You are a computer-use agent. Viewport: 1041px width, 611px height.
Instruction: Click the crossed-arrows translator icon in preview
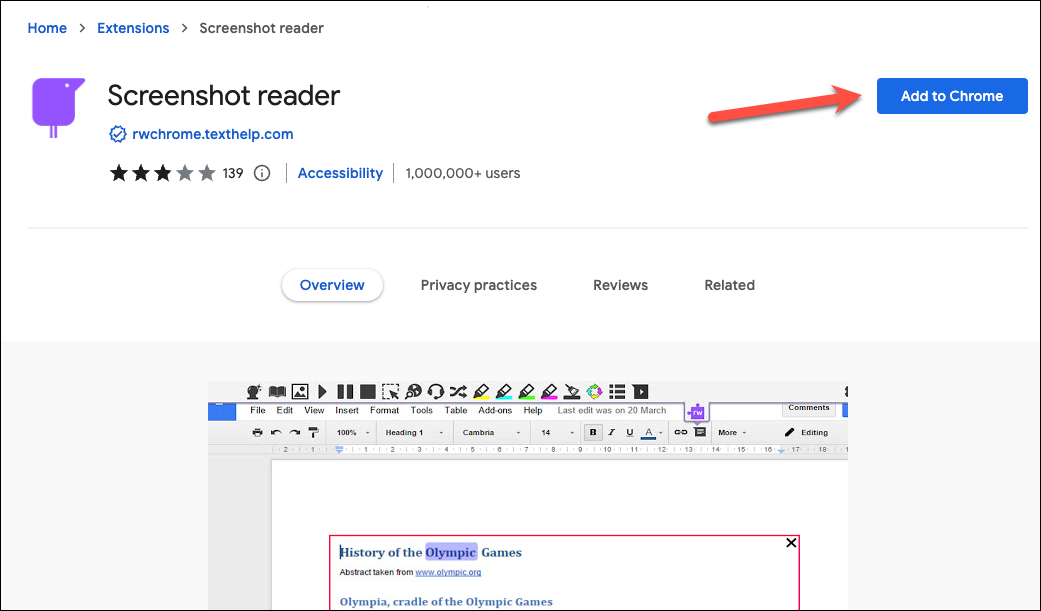(458, 391)
